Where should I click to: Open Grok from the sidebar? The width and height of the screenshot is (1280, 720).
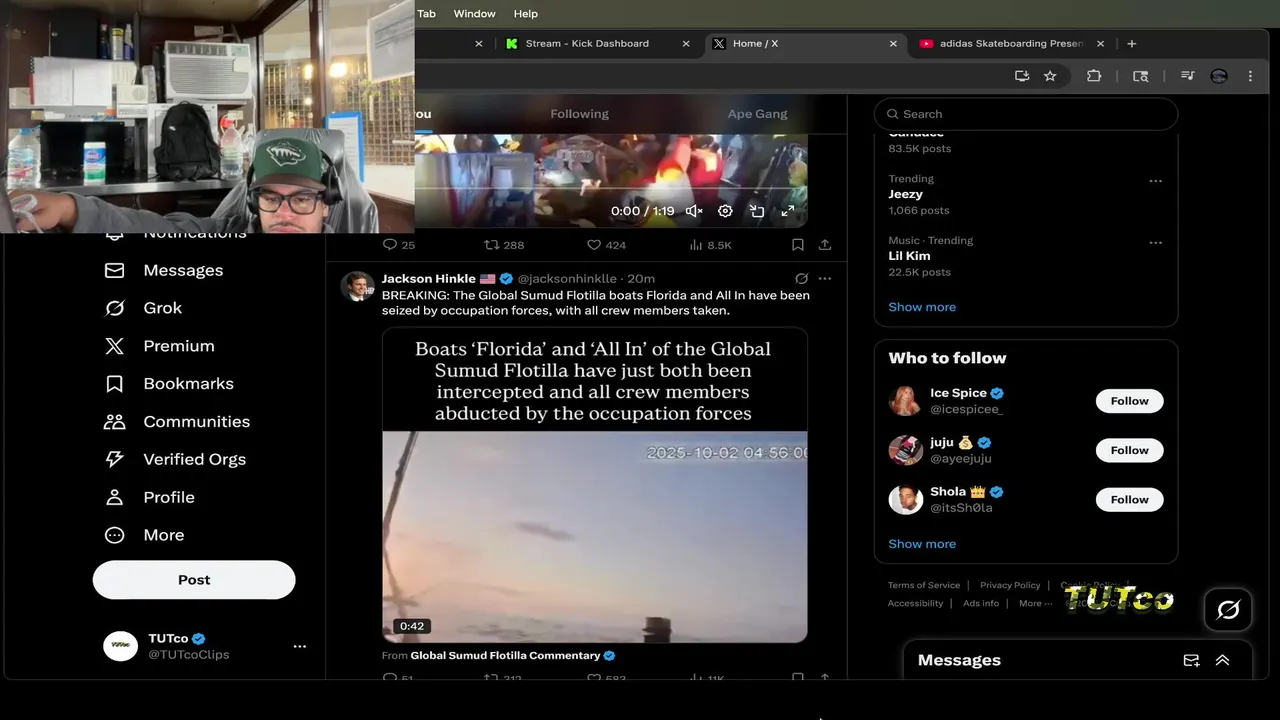click(x=143, y=308)
